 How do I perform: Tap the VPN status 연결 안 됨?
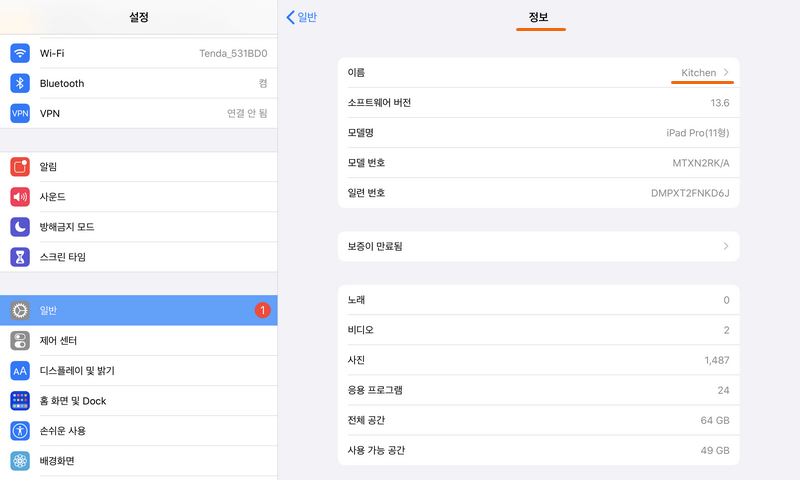[x=247, y=113]
